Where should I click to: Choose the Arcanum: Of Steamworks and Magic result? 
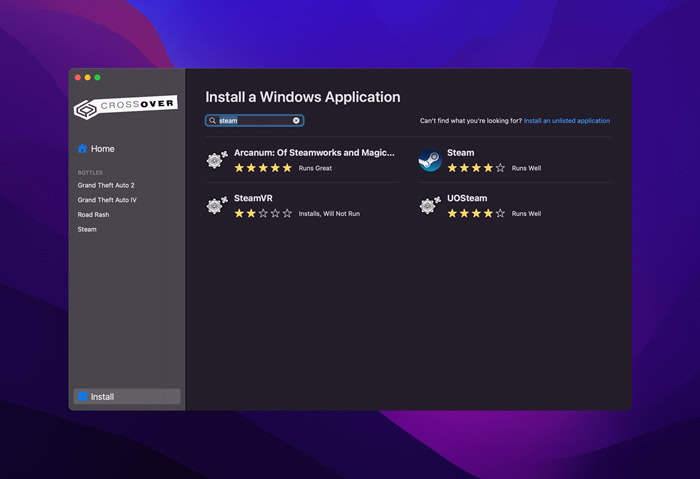314,153
